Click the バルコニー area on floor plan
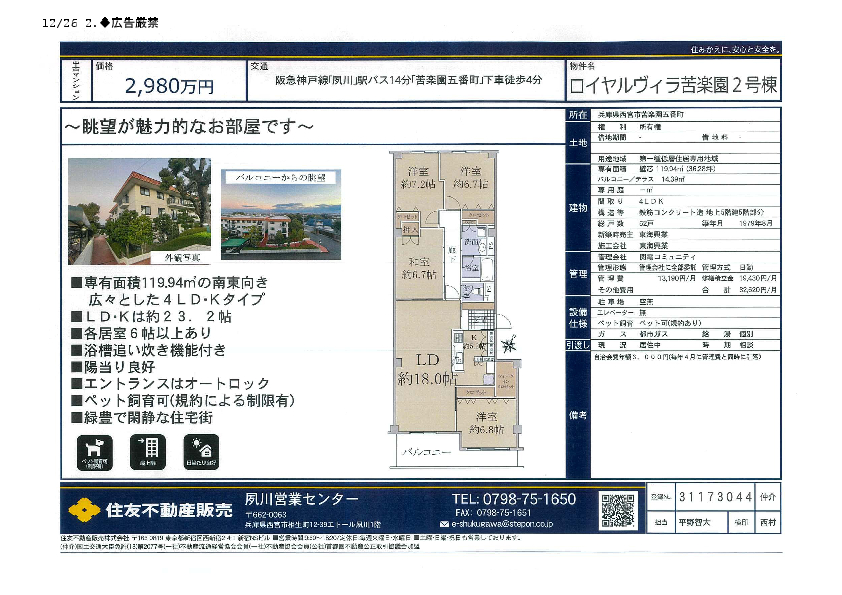The width and height of the screenshot is (842, 595). 427,453
